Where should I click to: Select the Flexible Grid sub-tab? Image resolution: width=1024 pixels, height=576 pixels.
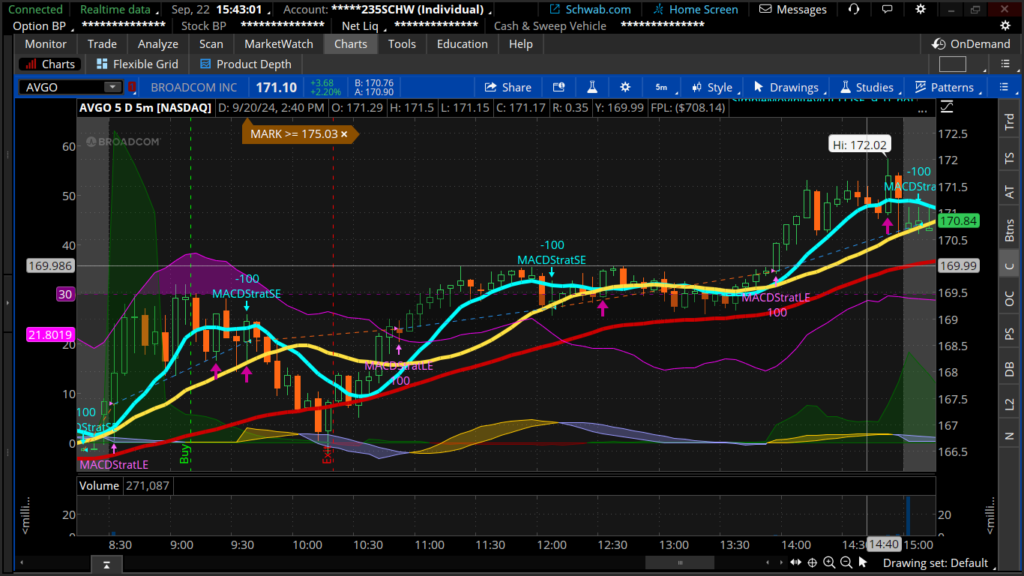(137, 64)
